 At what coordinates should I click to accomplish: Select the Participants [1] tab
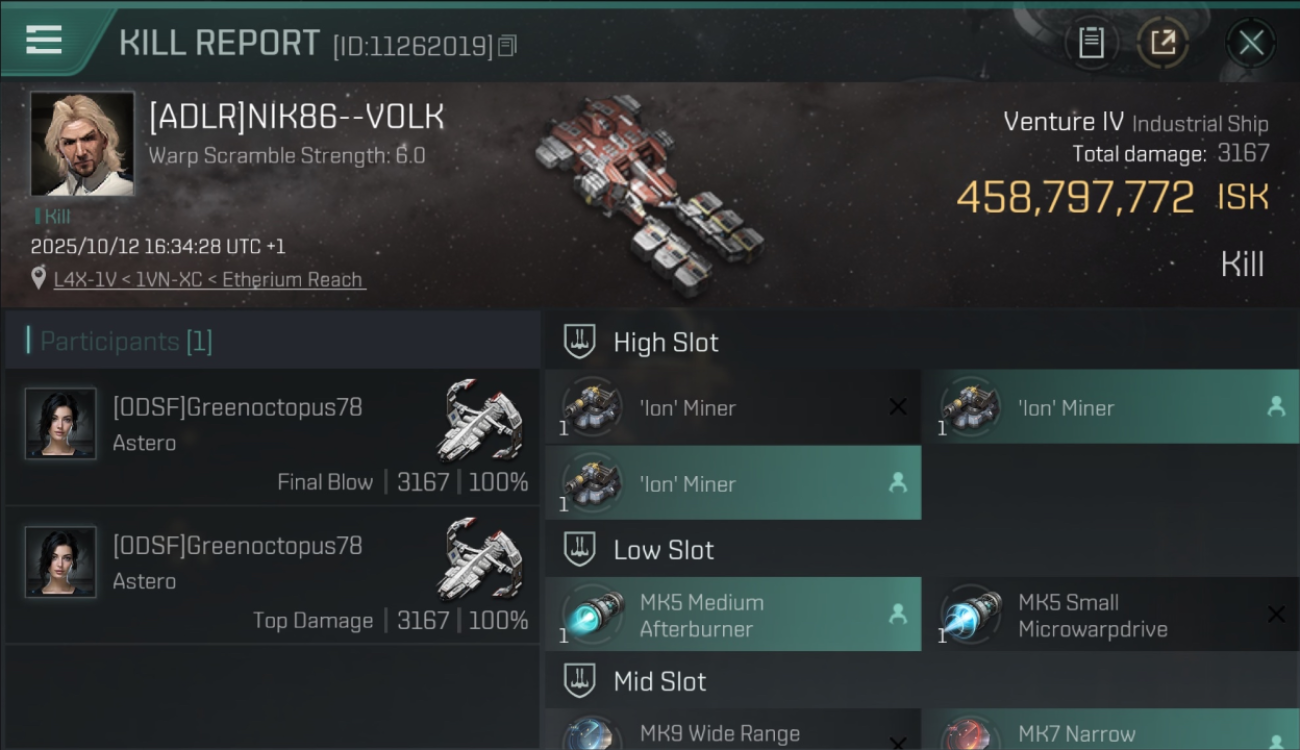click(126, 341)
